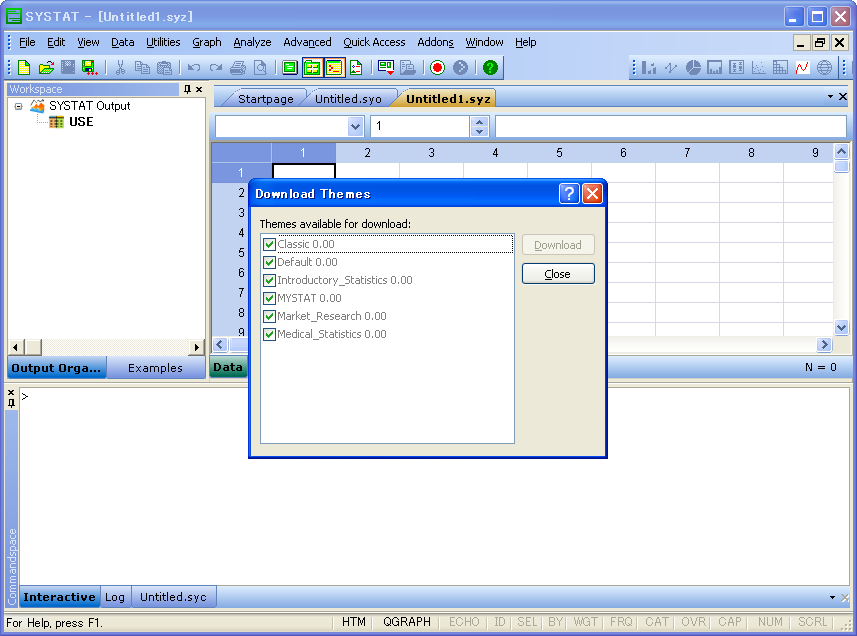The height and width of the screenshot is (636, 857).
Task: Pin the Workspace panel via pushpin icon
Action: pos(187,89)
